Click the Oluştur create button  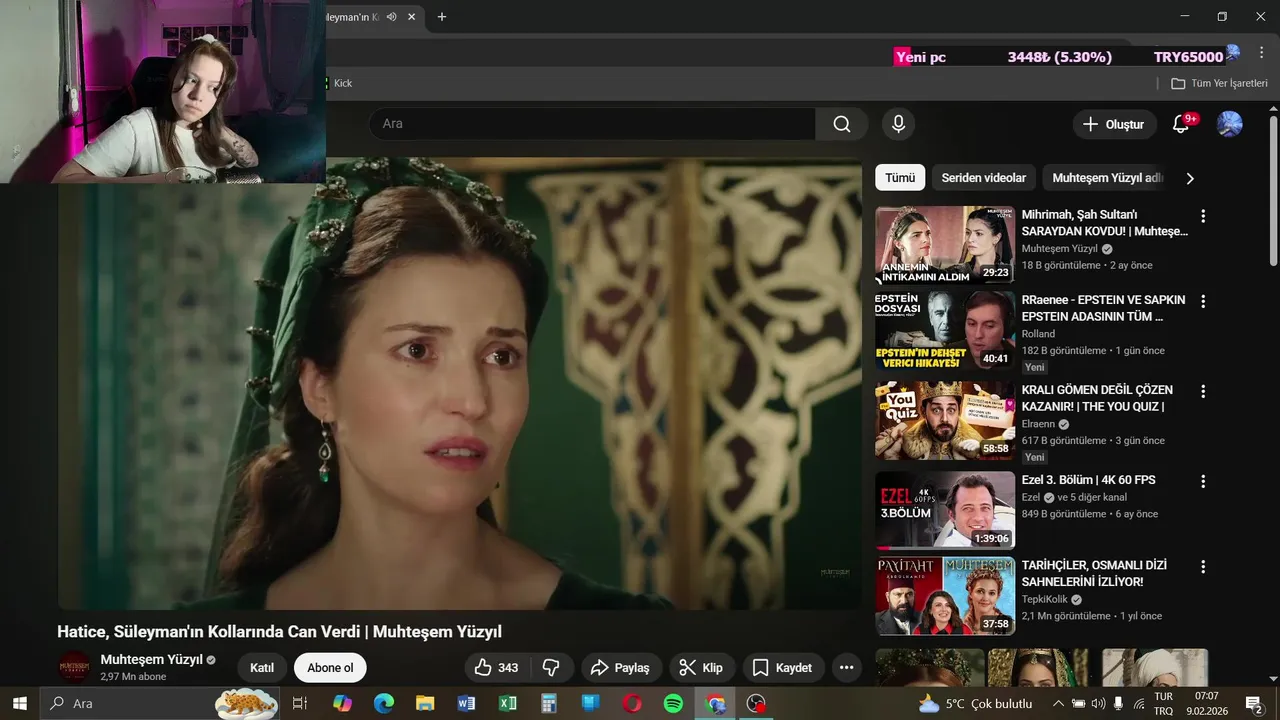[1114, 124]
